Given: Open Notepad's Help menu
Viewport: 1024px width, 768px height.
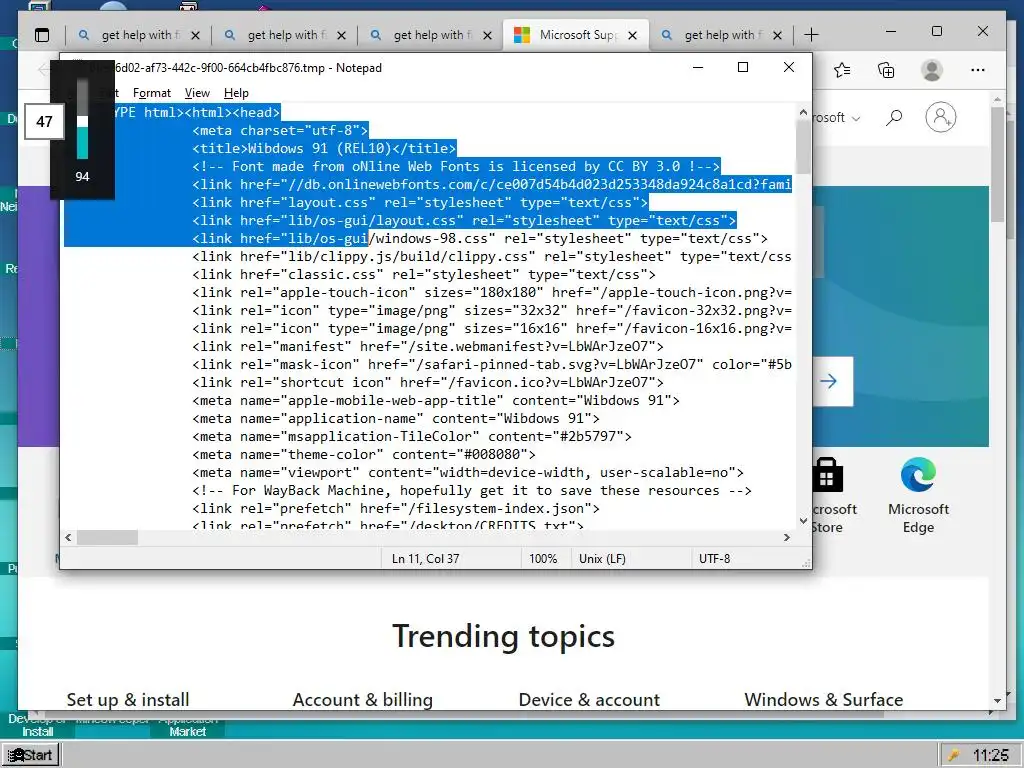Looking at the screenshot, I should tap(236, 93).
